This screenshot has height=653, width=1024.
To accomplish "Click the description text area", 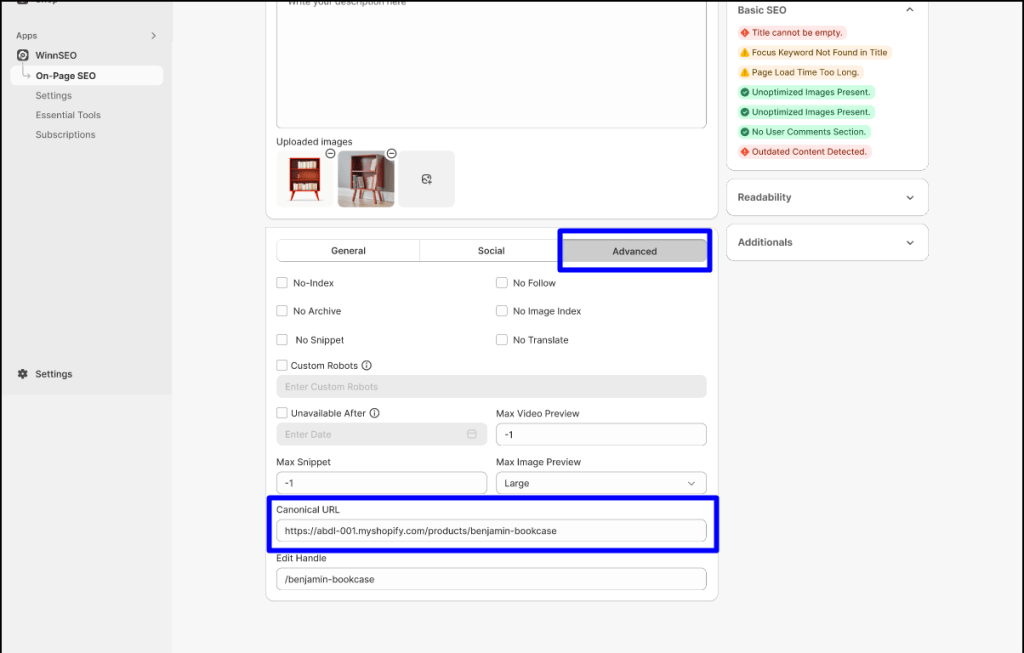I will [x=491, y=63].
